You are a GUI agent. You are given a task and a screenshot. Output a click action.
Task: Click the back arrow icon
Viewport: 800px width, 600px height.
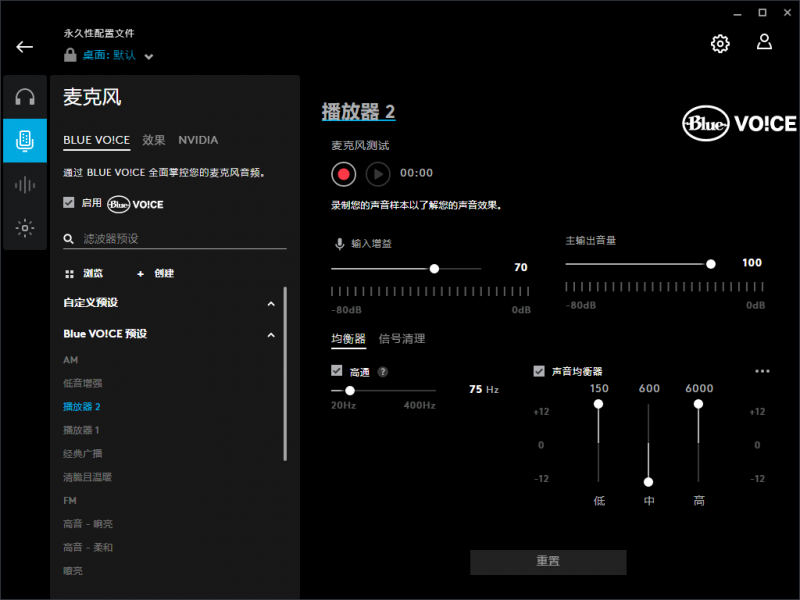pyautogui.click(x=25, y=47)
